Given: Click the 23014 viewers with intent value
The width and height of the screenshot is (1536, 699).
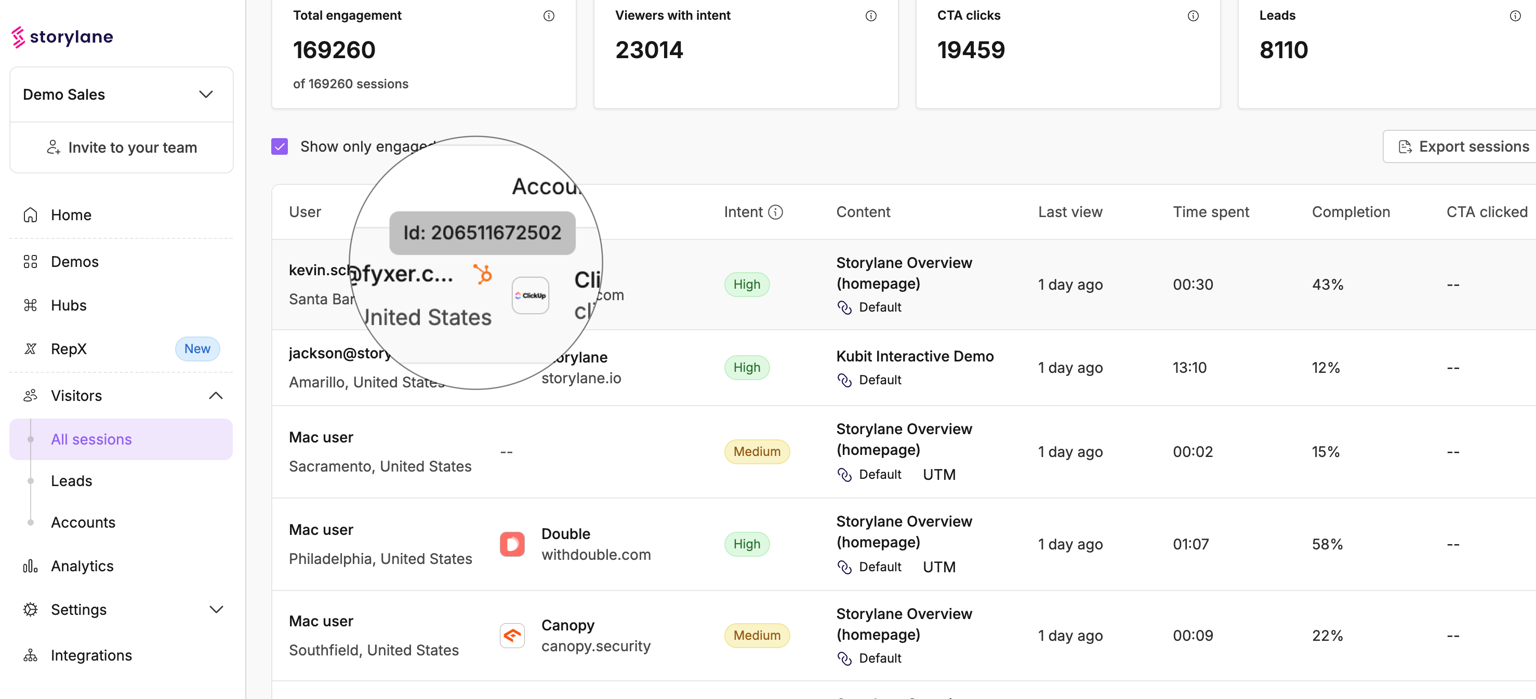Looking at the screenshot, I should pyautogui.click(x=649, y=50).
